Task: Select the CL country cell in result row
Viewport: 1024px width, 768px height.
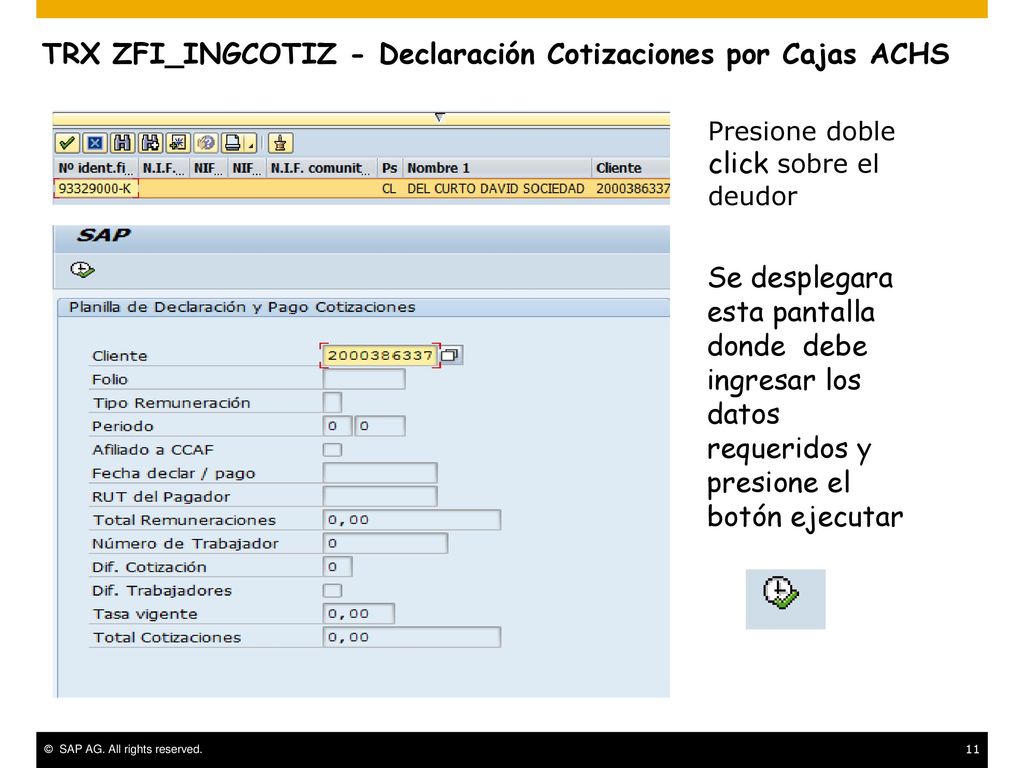Action: pos(389,189)
